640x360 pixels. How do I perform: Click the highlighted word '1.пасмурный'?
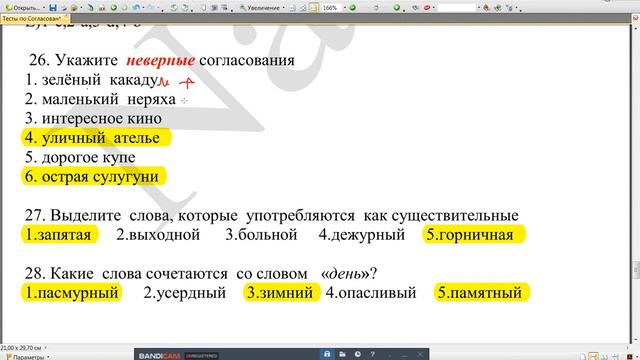(71, 293)
